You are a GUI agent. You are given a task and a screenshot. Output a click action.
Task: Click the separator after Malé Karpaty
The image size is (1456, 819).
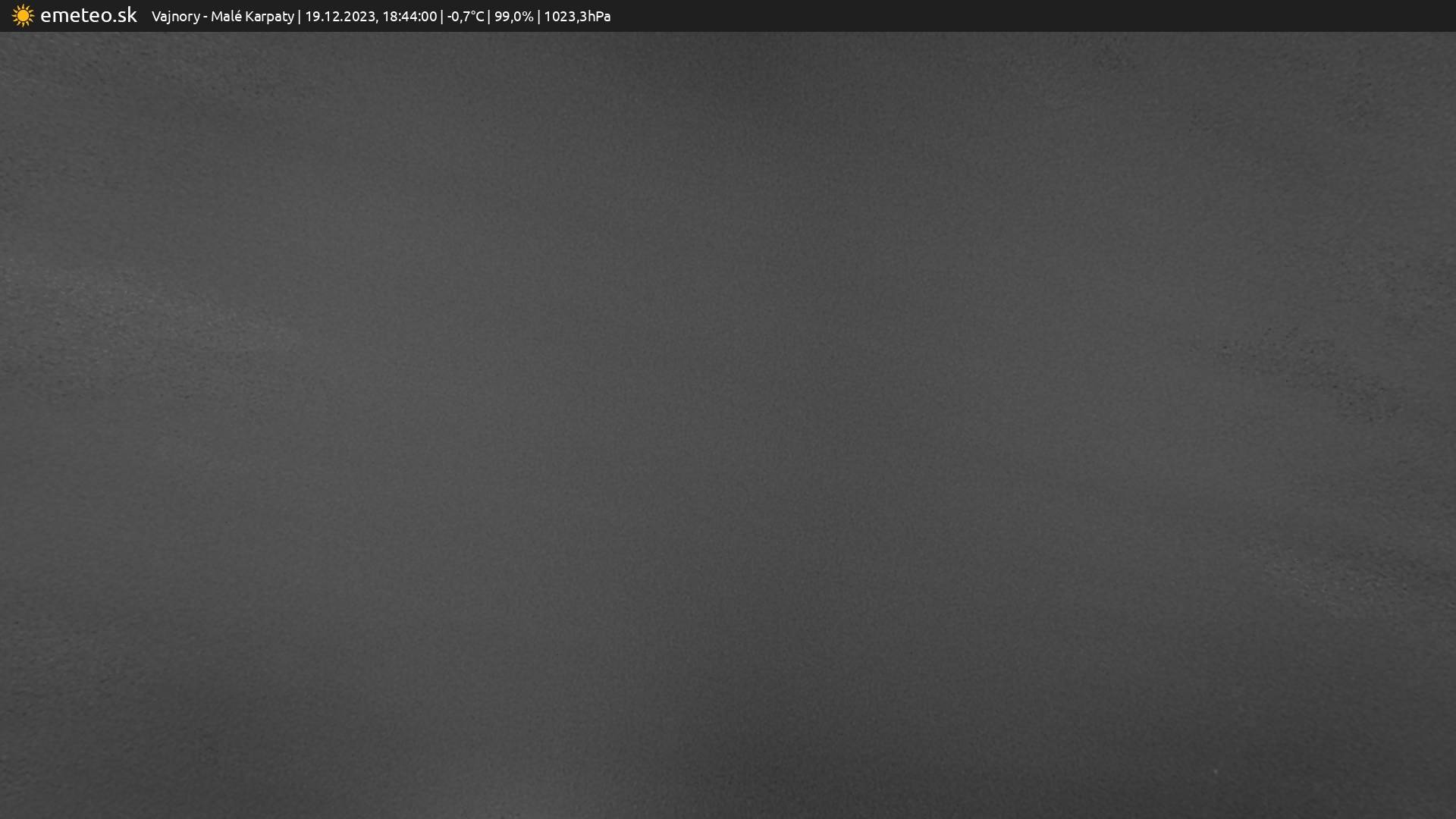pos(300,17)
